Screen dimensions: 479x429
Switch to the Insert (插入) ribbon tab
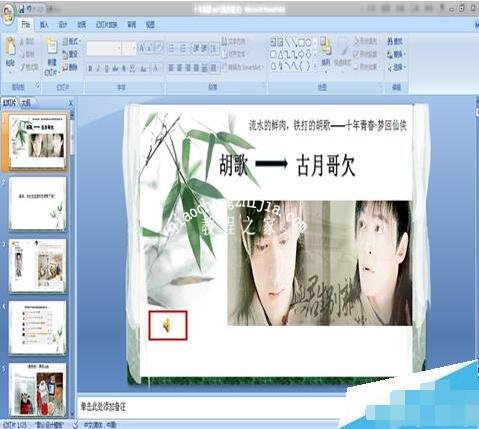coord(44,25)
